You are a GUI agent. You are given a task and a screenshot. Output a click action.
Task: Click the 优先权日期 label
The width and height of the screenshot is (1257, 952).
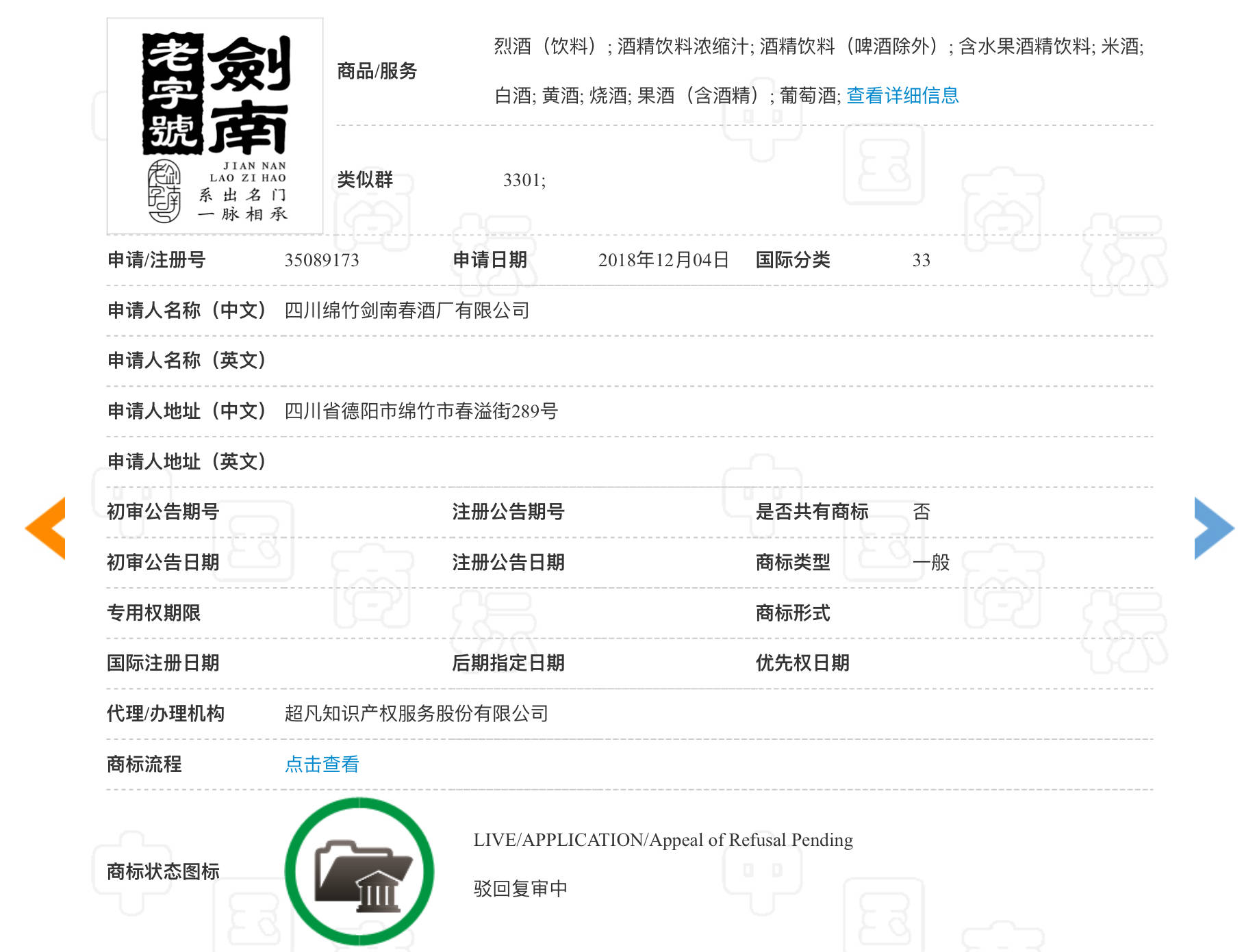802,663
